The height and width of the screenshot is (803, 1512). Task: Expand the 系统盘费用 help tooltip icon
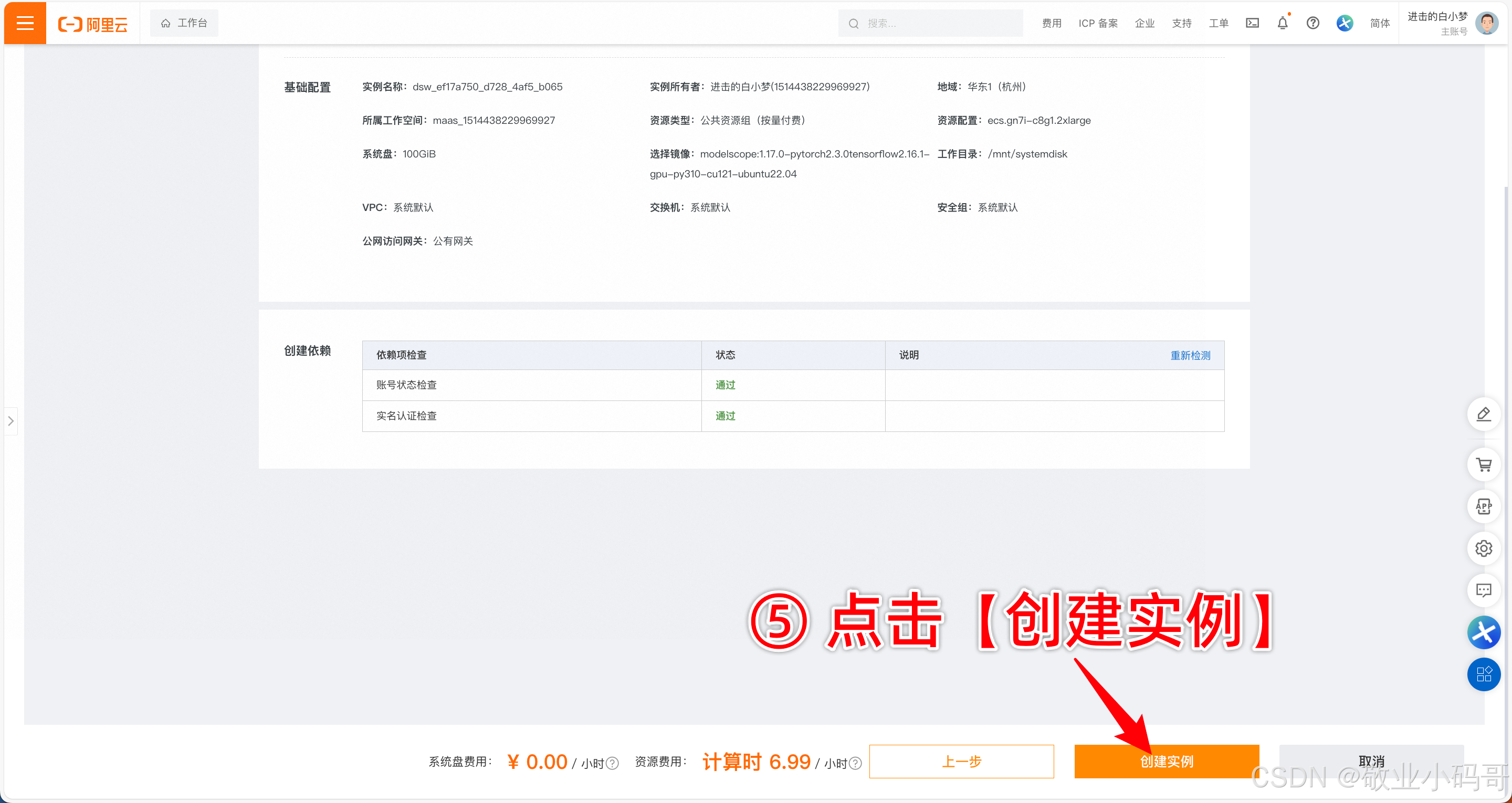click(x=613, y=763)
